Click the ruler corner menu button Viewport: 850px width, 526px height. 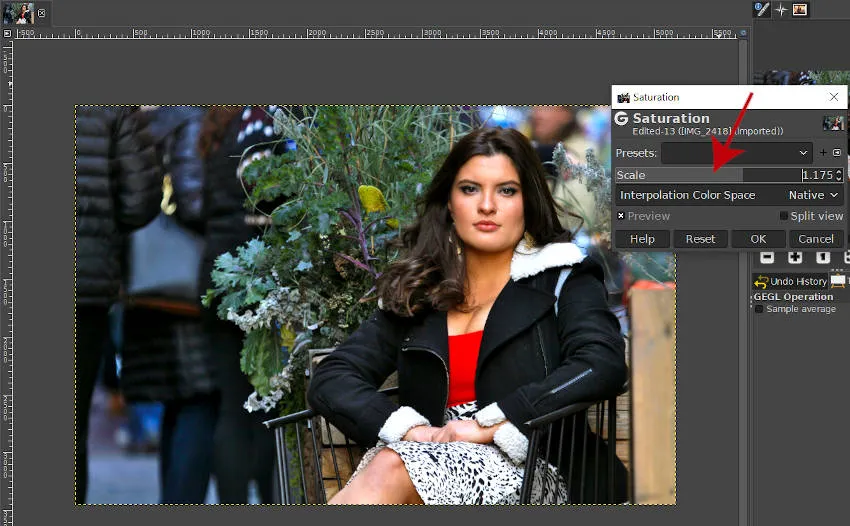coord(7,33)
